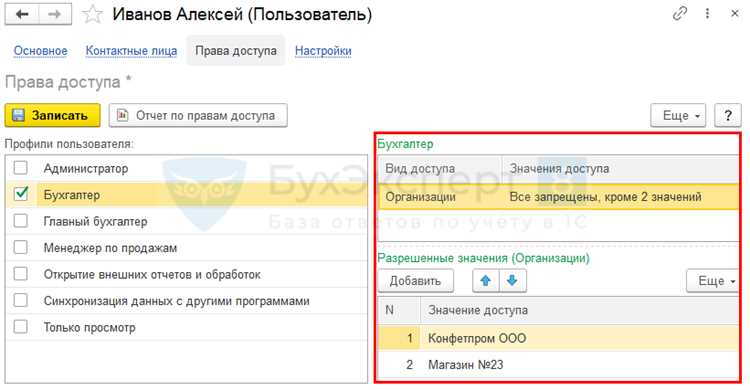The image size is (750, 390).
Task: Go back with the left arrow button
Action: coord(22,14)
